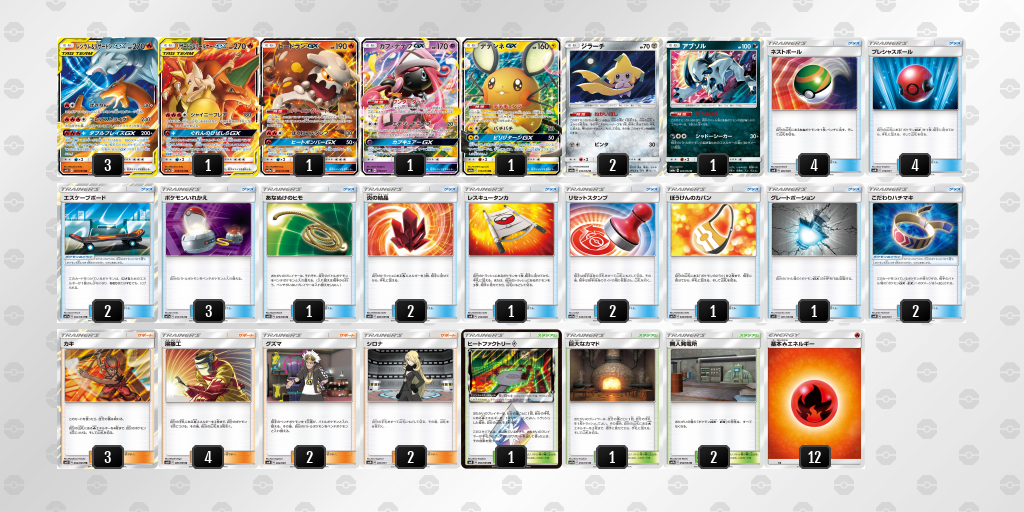This screenshot has width=1024, height=512.
Task: Open the Nest Ball trainer card
Action: [814, 106]
